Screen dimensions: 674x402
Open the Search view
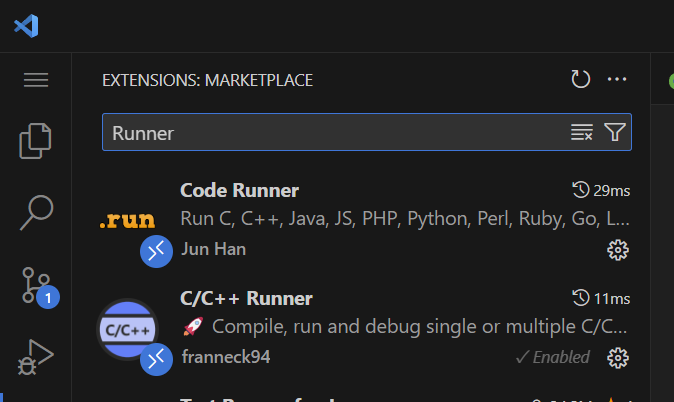(x=36, y=212)
